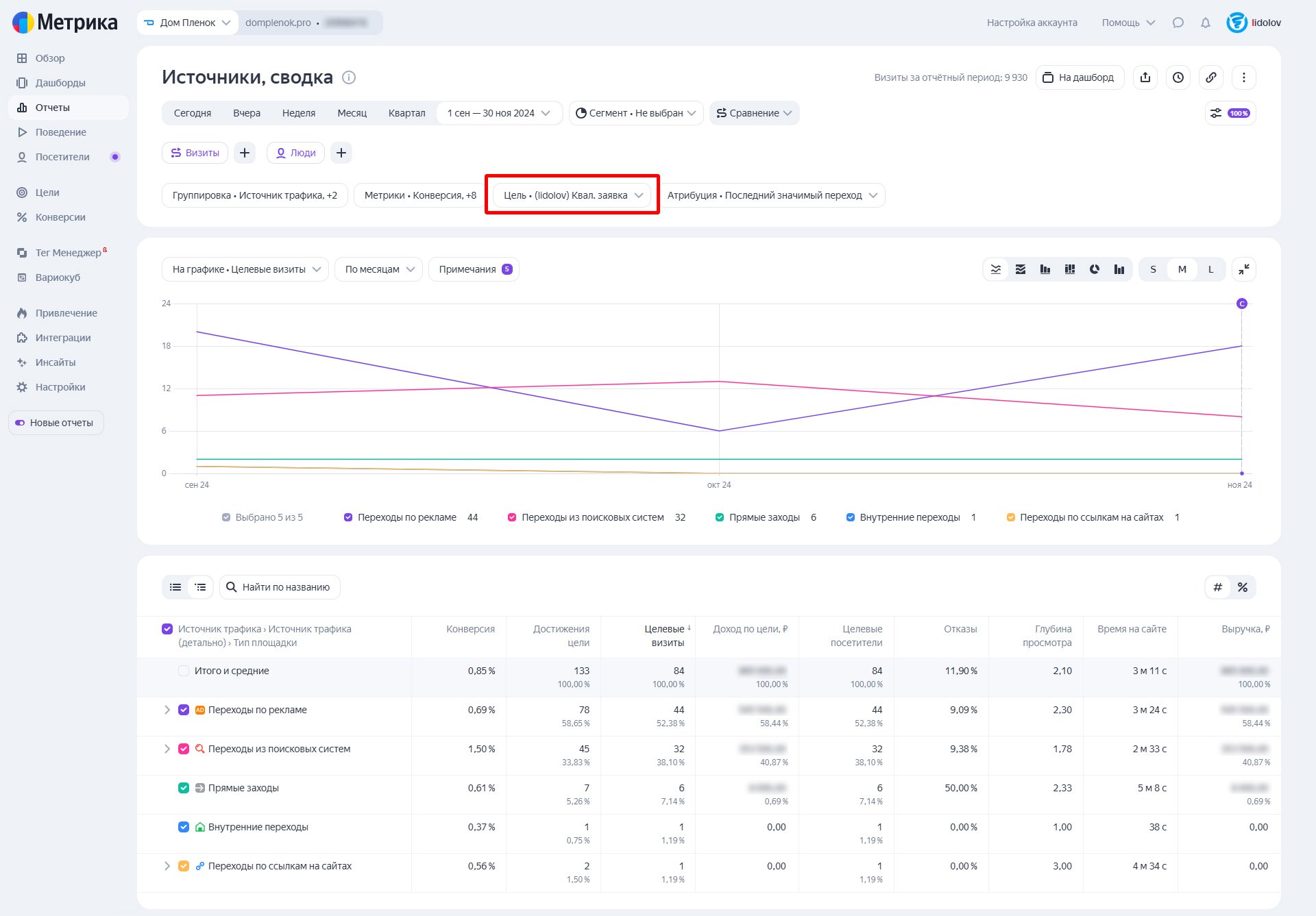Image resolution: width=1316 pixels, height=916 pixels.
Task: Uncheck the Прямые заходы row checkbox
Action: (x=184, y=788)
